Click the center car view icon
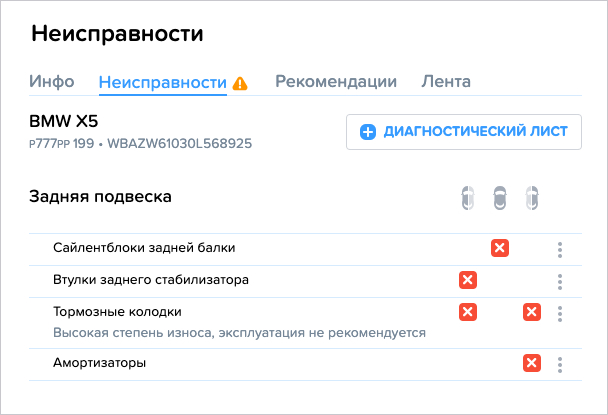Image resolution: width=608 pixels, height=415 pixels. point(500,198)
